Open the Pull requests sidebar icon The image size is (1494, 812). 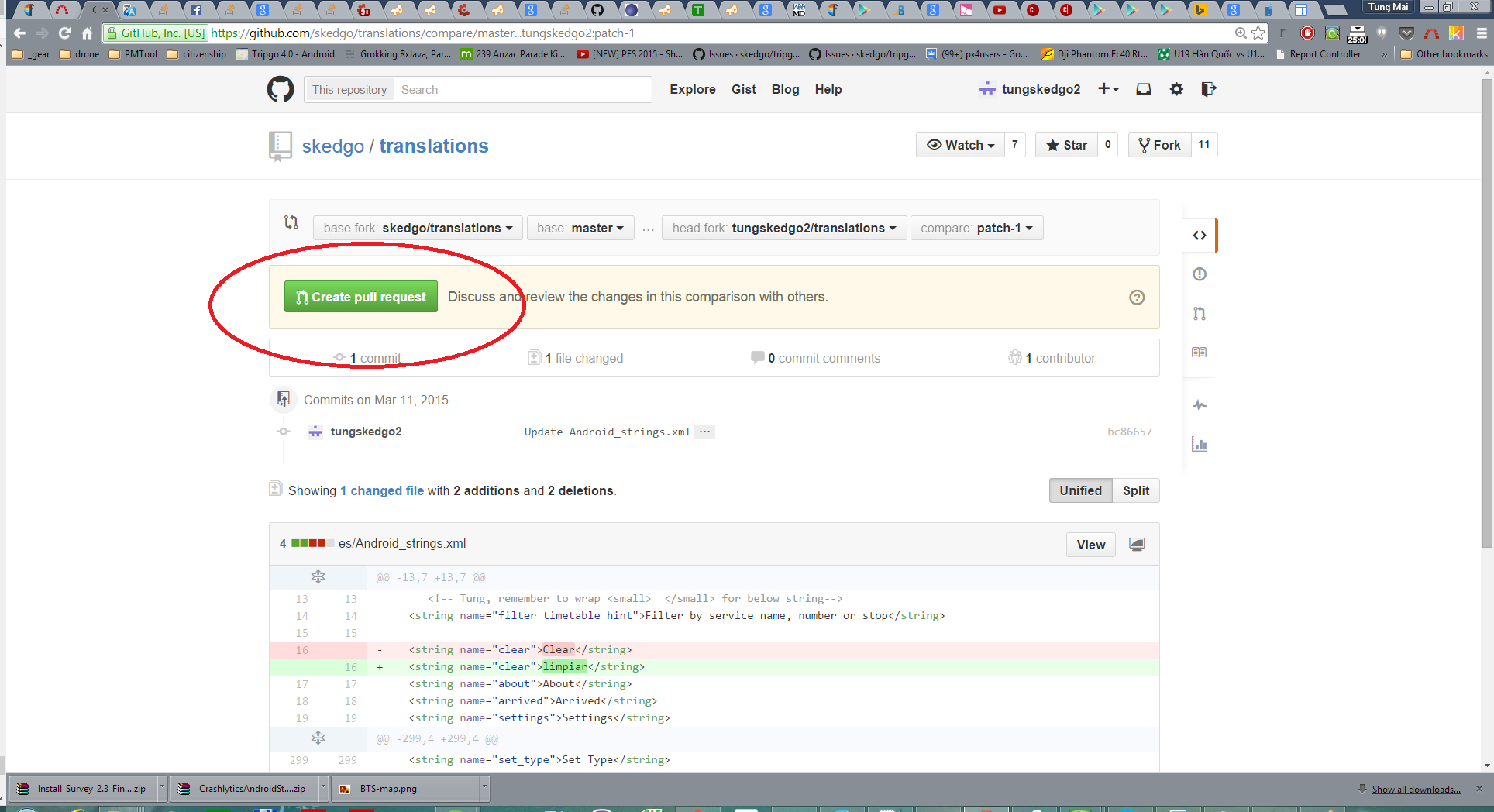tap(1200, 314)
